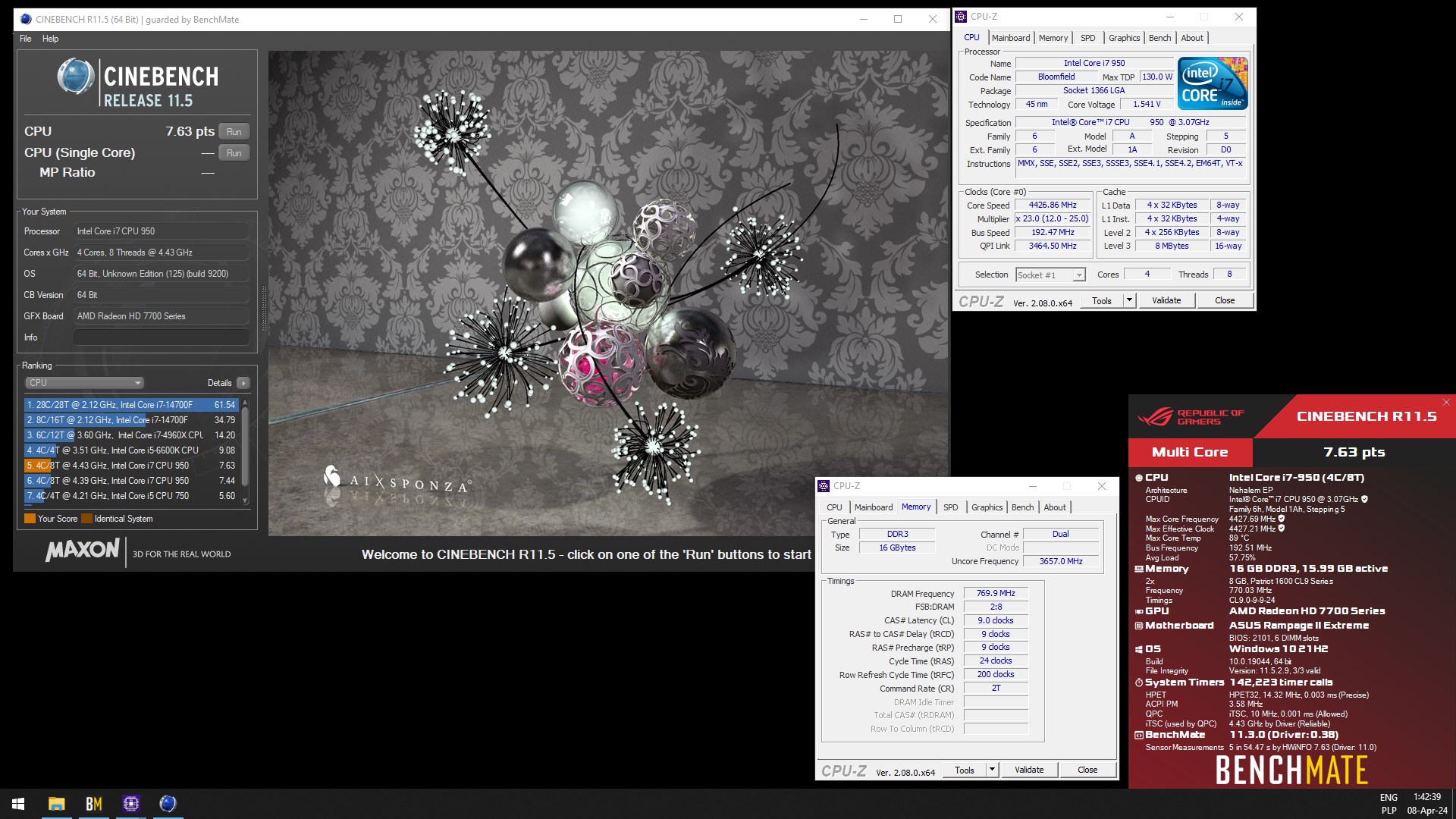Click the Ranking list scrollbar
The width and height of the screenshot is (1456, 819).
pyautogui.click(x=244, y=452)
